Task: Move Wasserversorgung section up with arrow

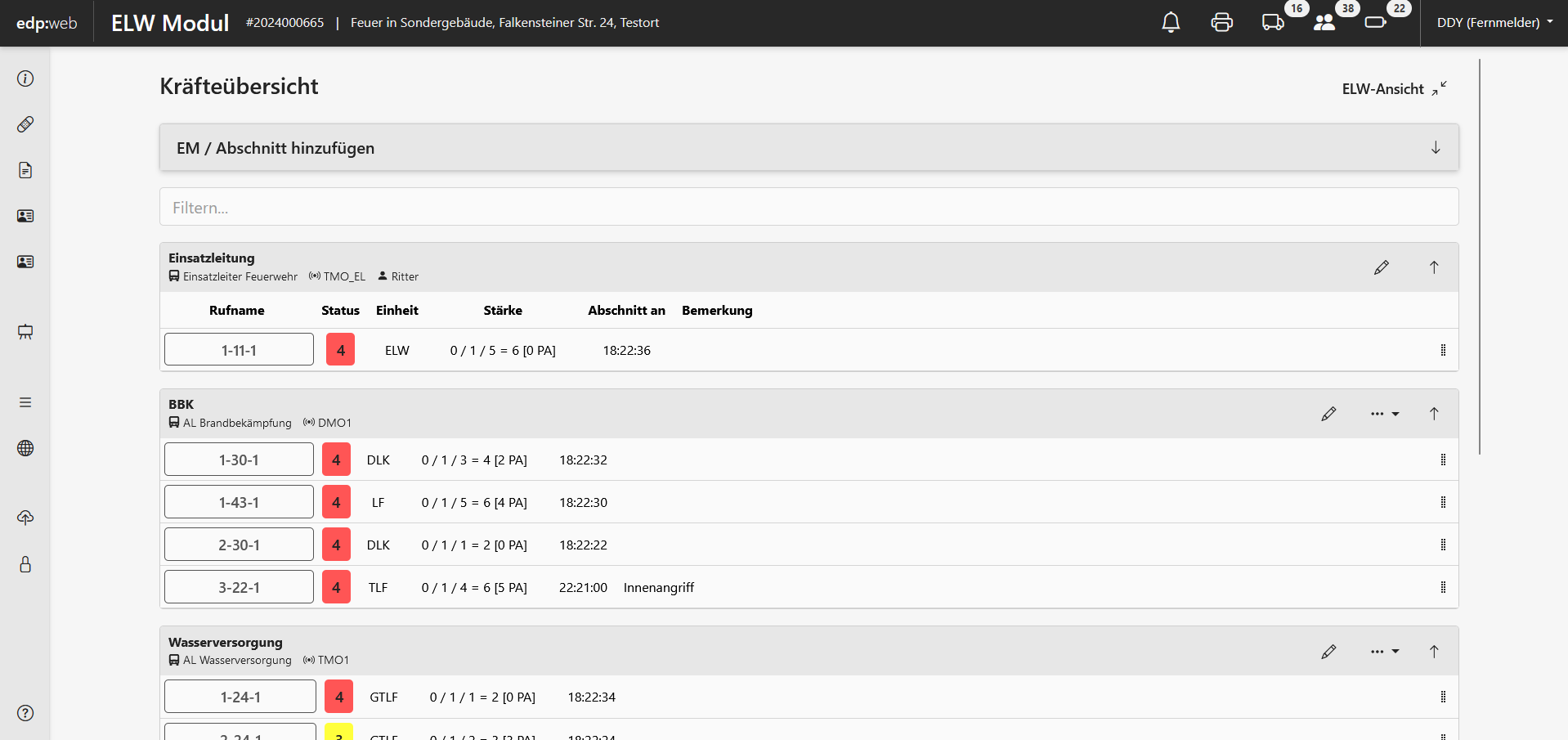Action: (1434, 652)
